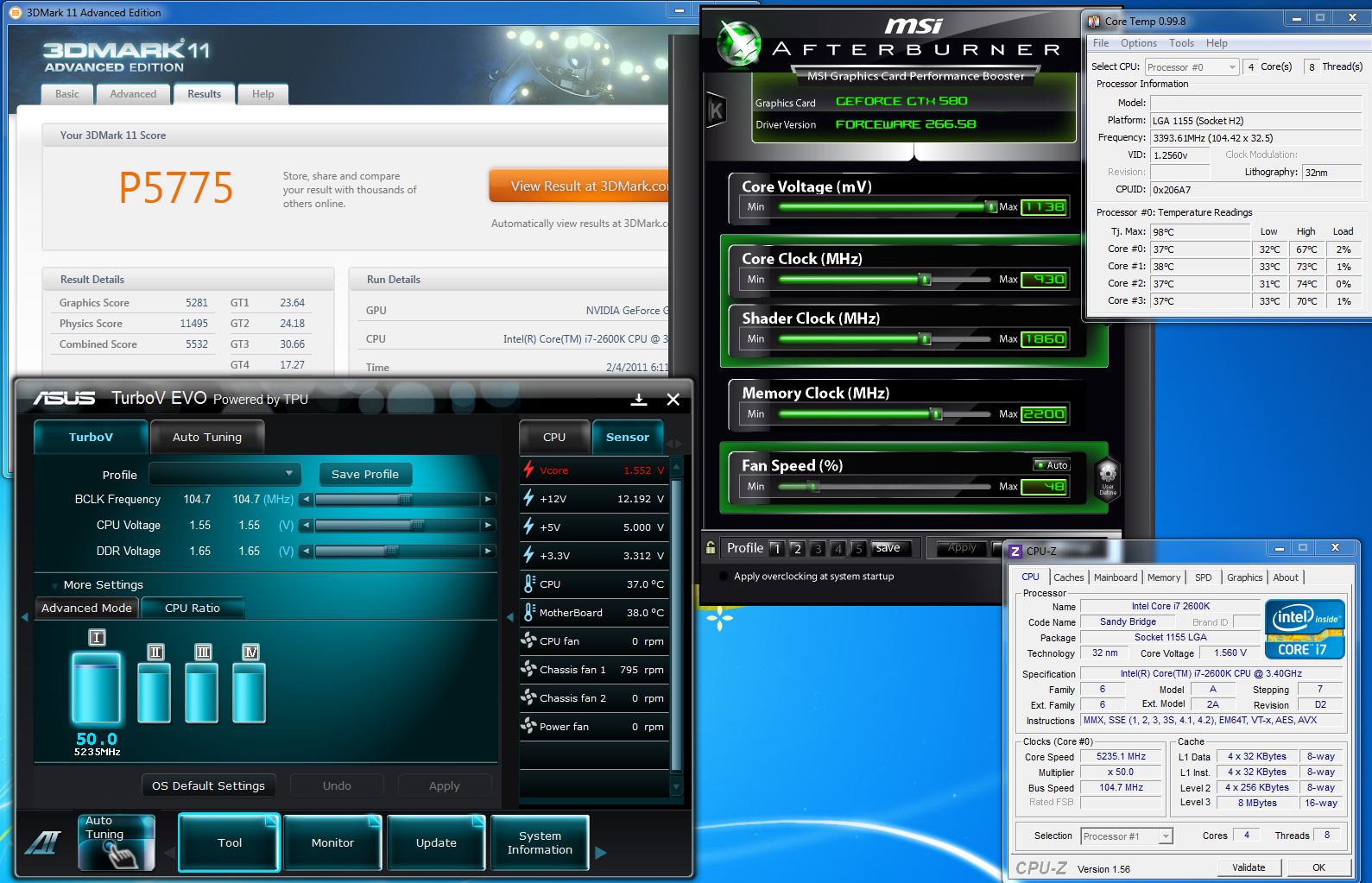Click the Auto Tuning hand icon in bottom bar
This screenshot has height=883, width=1372.
(x=117, y=842)
